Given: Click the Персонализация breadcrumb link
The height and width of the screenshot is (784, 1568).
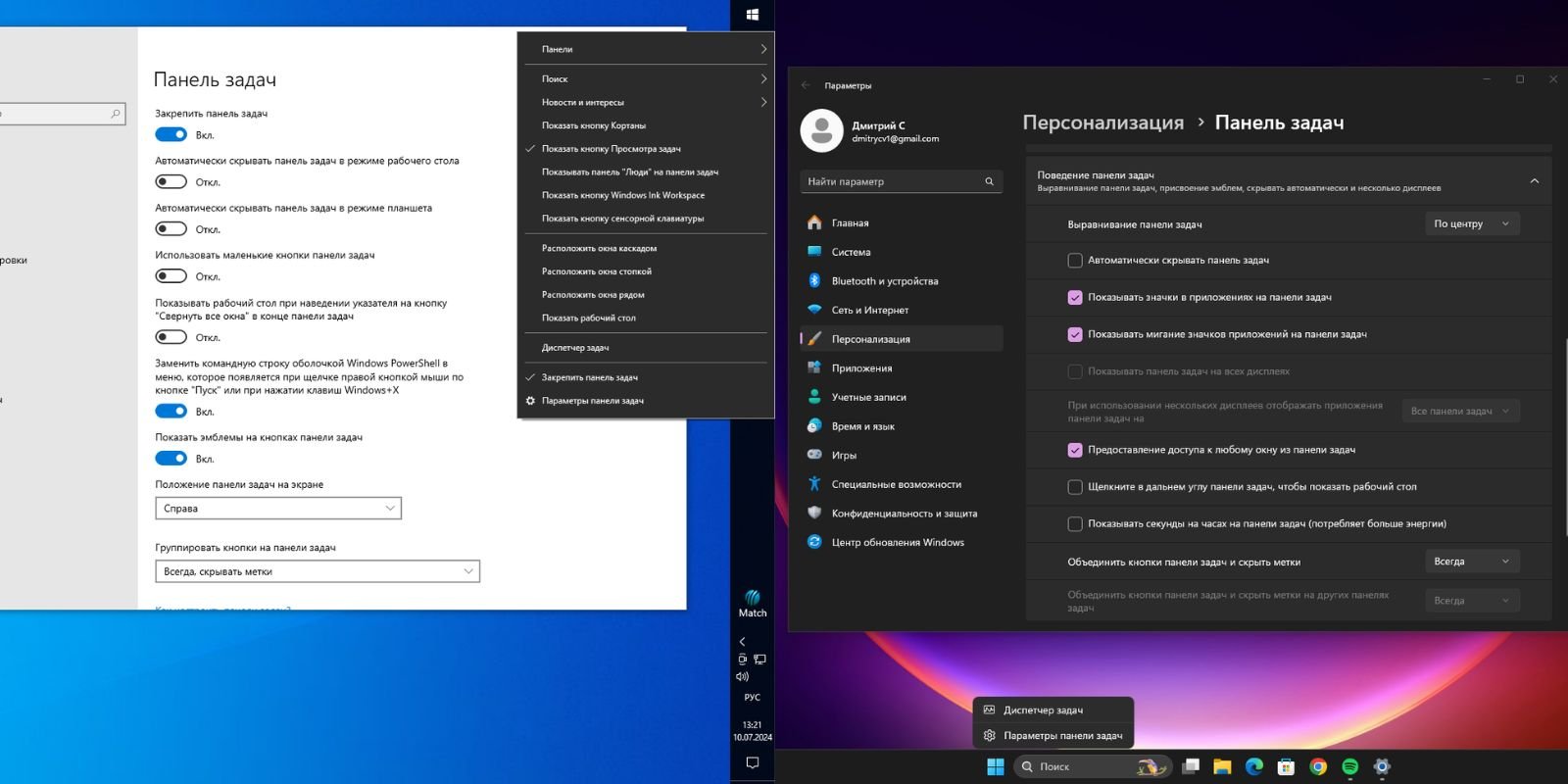Looking at the screenshot, I should coord(1103,122).
